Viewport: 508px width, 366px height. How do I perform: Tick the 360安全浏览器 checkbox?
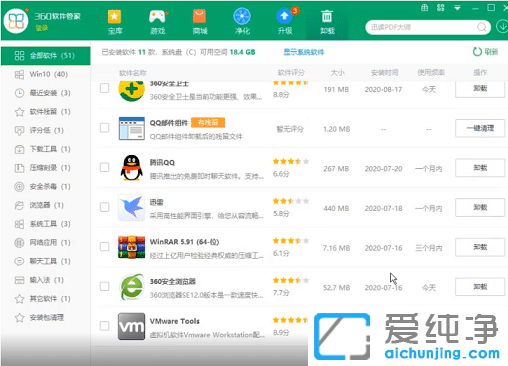(x=105, y=286)
